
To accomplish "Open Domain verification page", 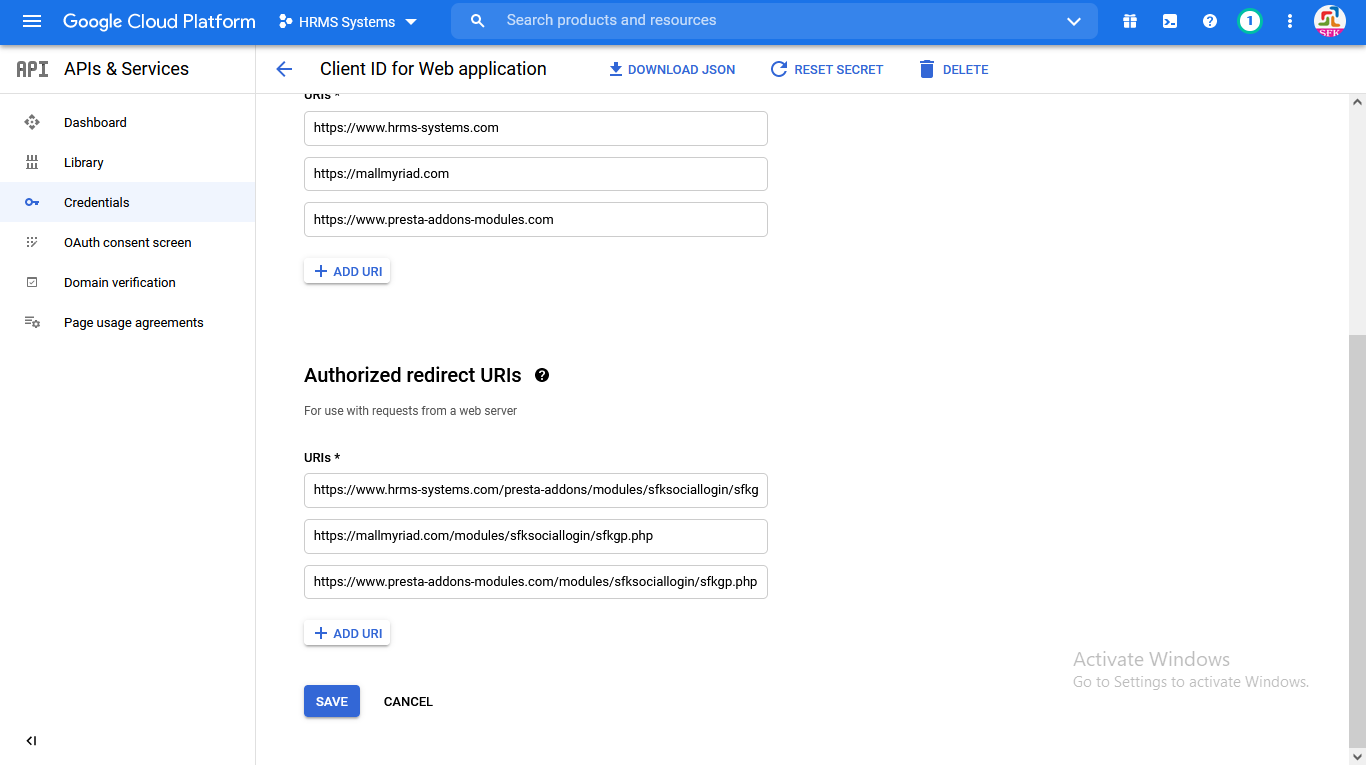I will pos(127,282).
